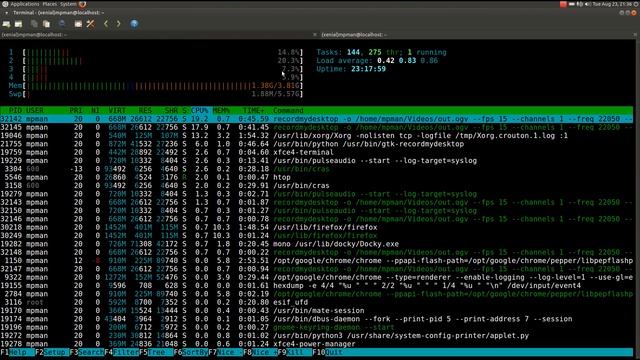
Task: Select the mate-session process row
Action: pos(316,311)
